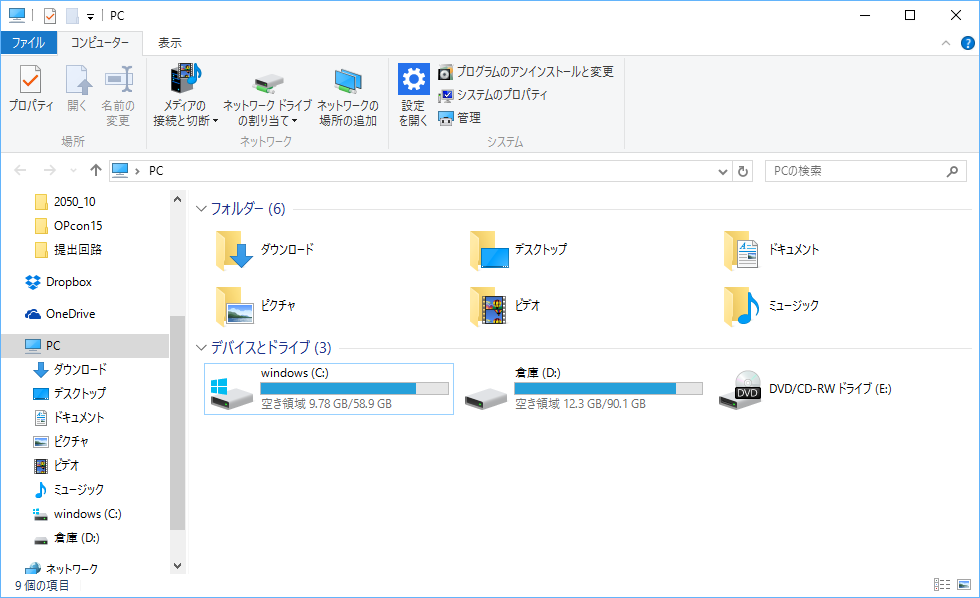Image resolution: width=980 pixels, height=598 pixels.
Task: Open the recent locations dropdown arrow
Action: point(73,171)
